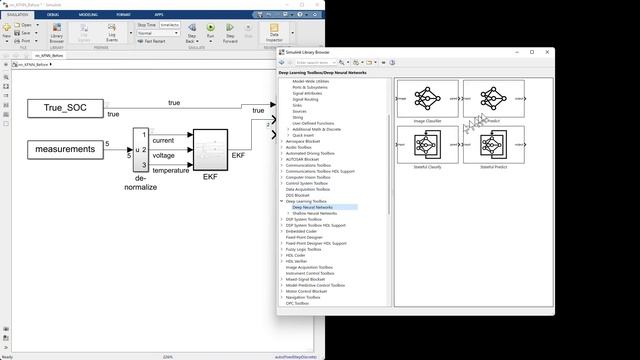Click the library tree vertical scrollbar
Screen dimensions: 640x360
tap(389, 163)
